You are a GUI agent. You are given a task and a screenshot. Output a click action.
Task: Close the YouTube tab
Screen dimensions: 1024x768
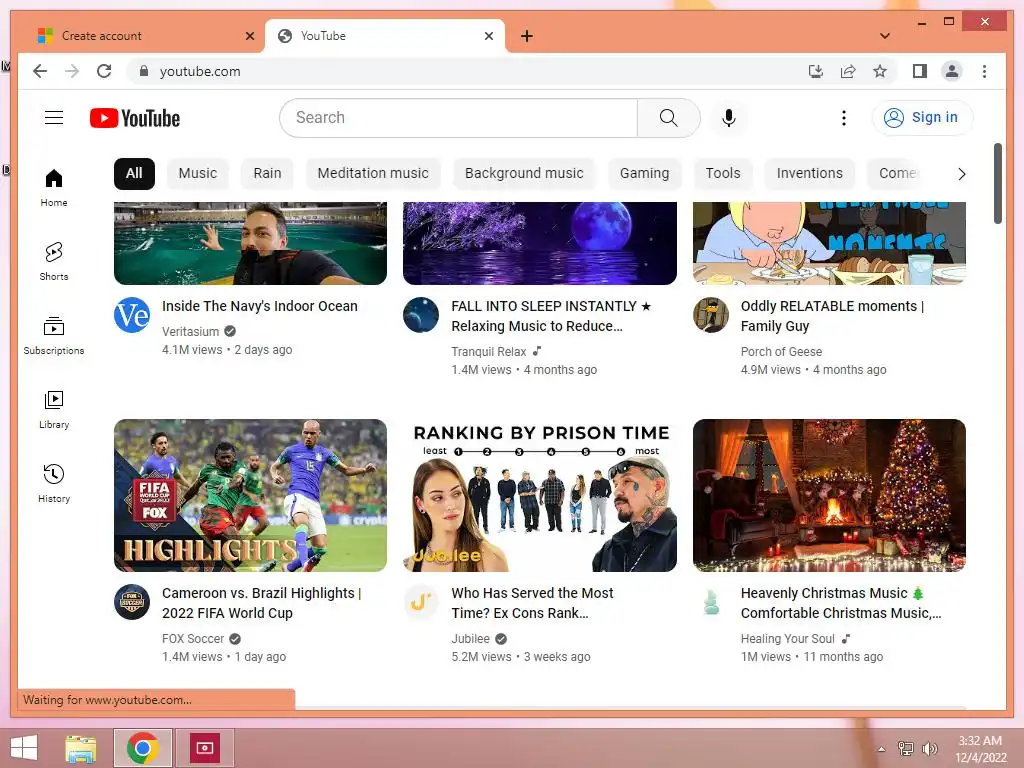click(488, 36)
